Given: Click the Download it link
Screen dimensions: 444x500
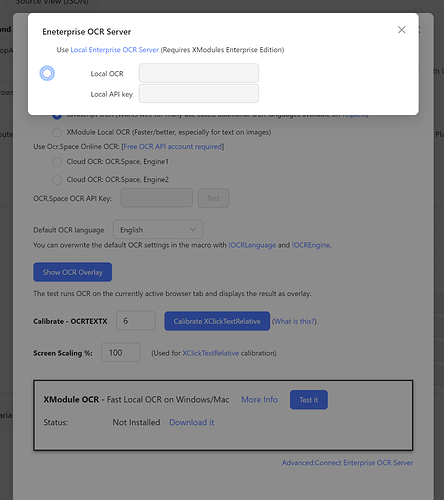Looking at the screenshot, I should pos(192,422).
